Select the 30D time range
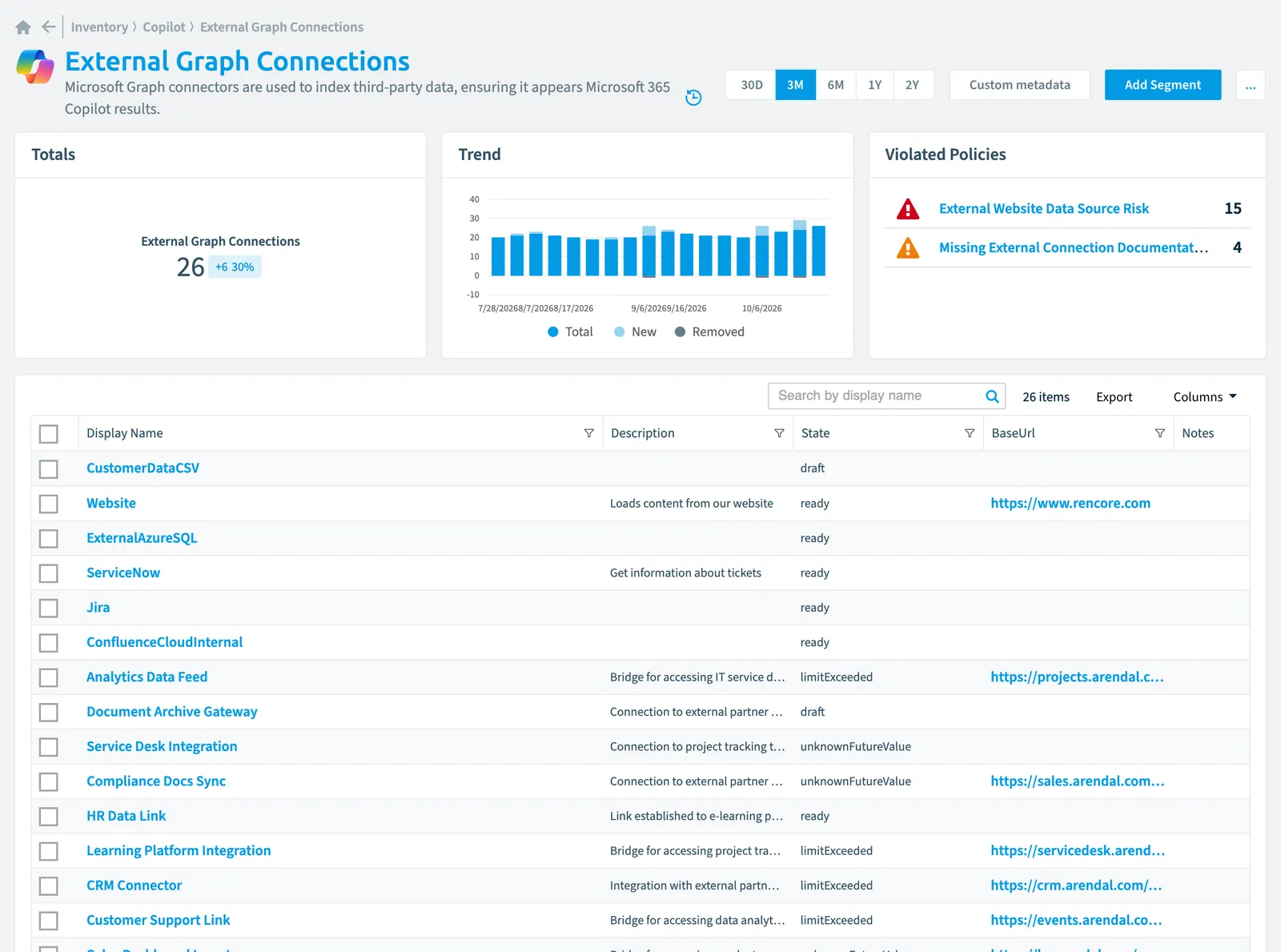 [751, 85]
